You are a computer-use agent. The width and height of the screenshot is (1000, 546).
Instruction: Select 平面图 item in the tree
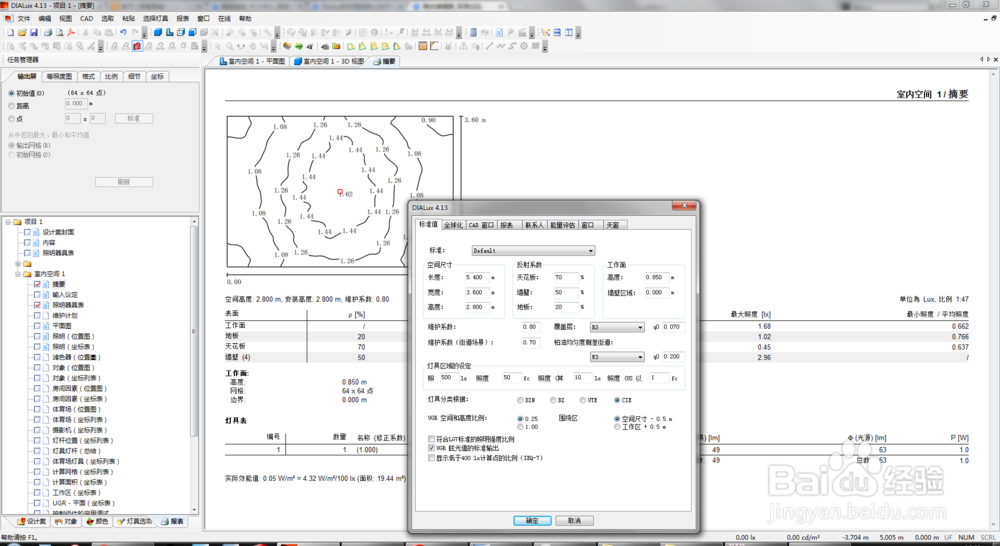[61, 326]
